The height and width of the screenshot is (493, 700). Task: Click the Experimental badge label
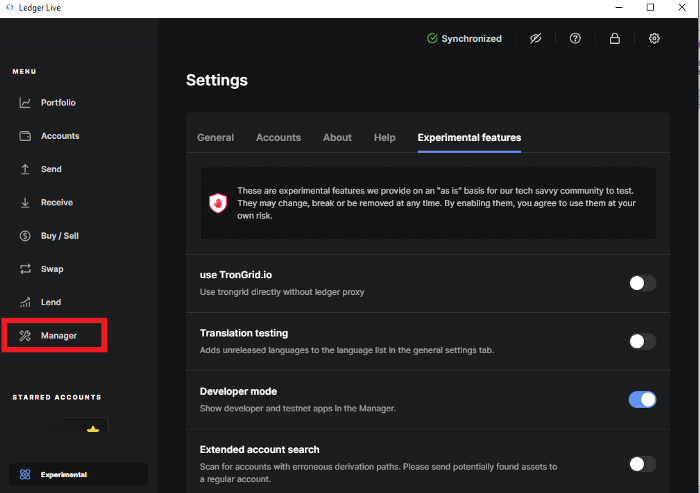click(64, 474)
